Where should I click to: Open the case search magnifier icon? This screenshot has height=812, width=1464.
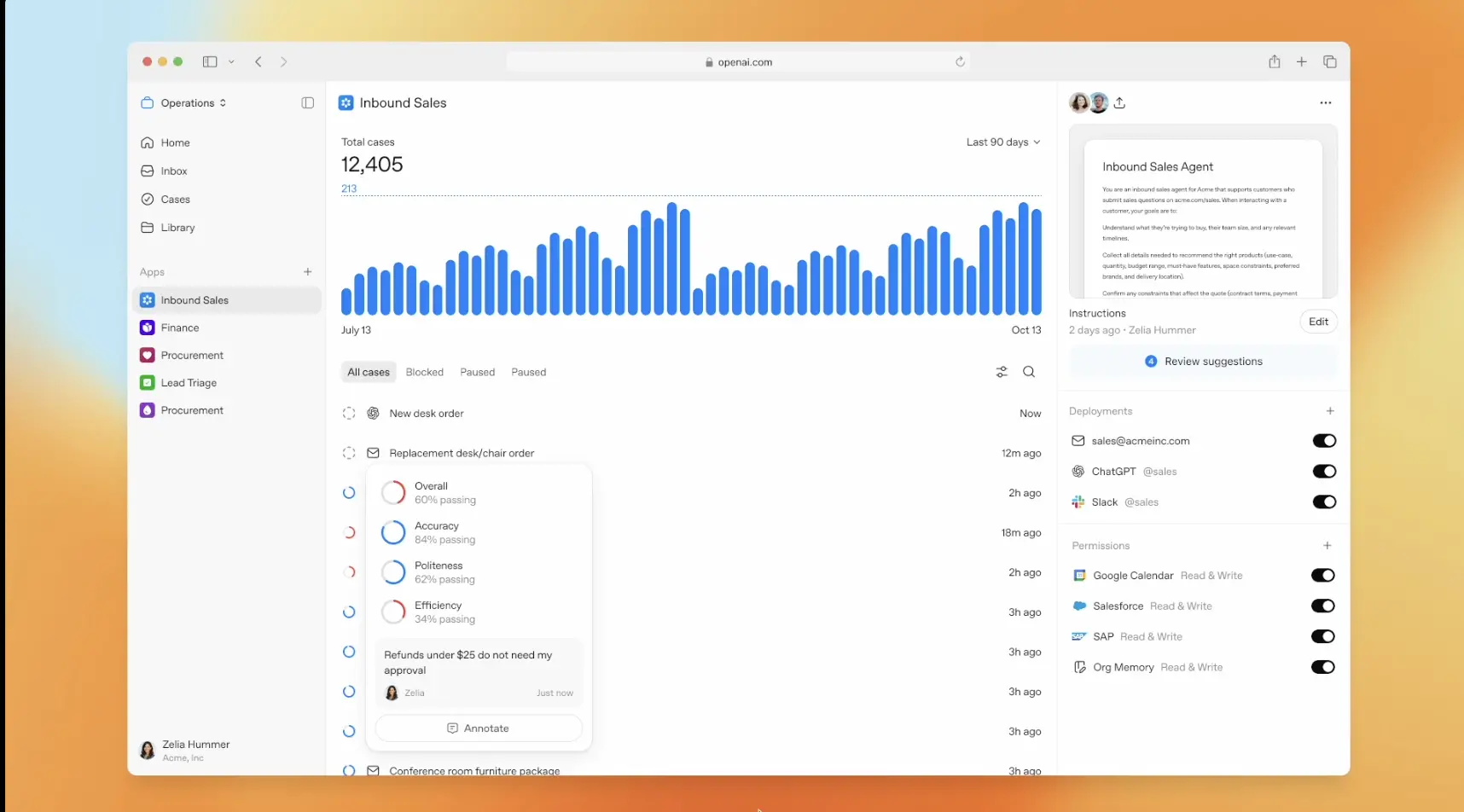[x=1029, y=372]
